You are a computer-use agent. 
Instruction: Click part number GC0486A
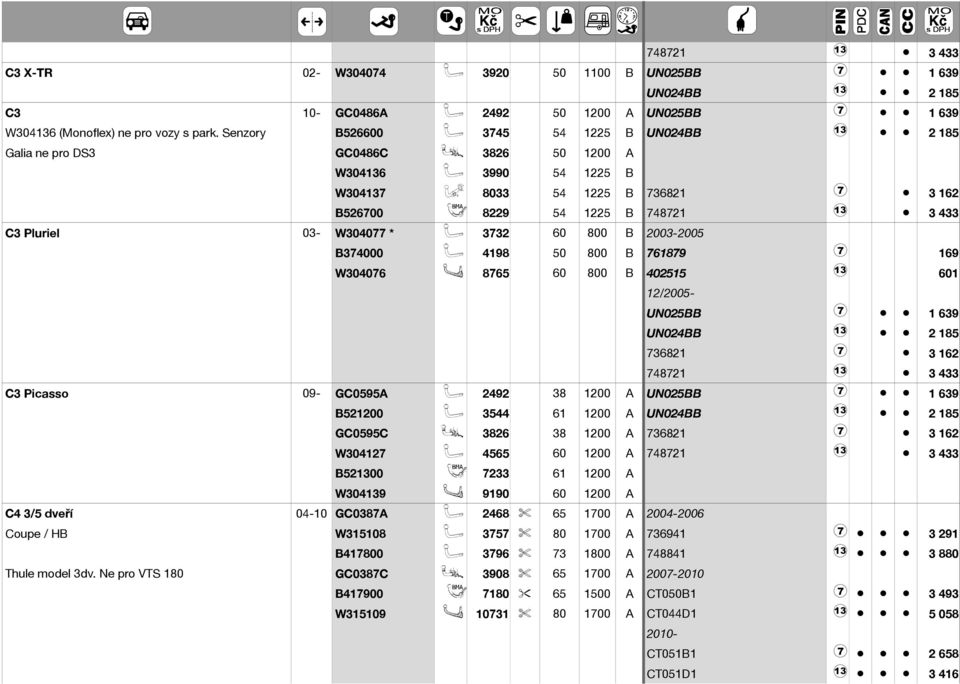click(x=361, y=113)
